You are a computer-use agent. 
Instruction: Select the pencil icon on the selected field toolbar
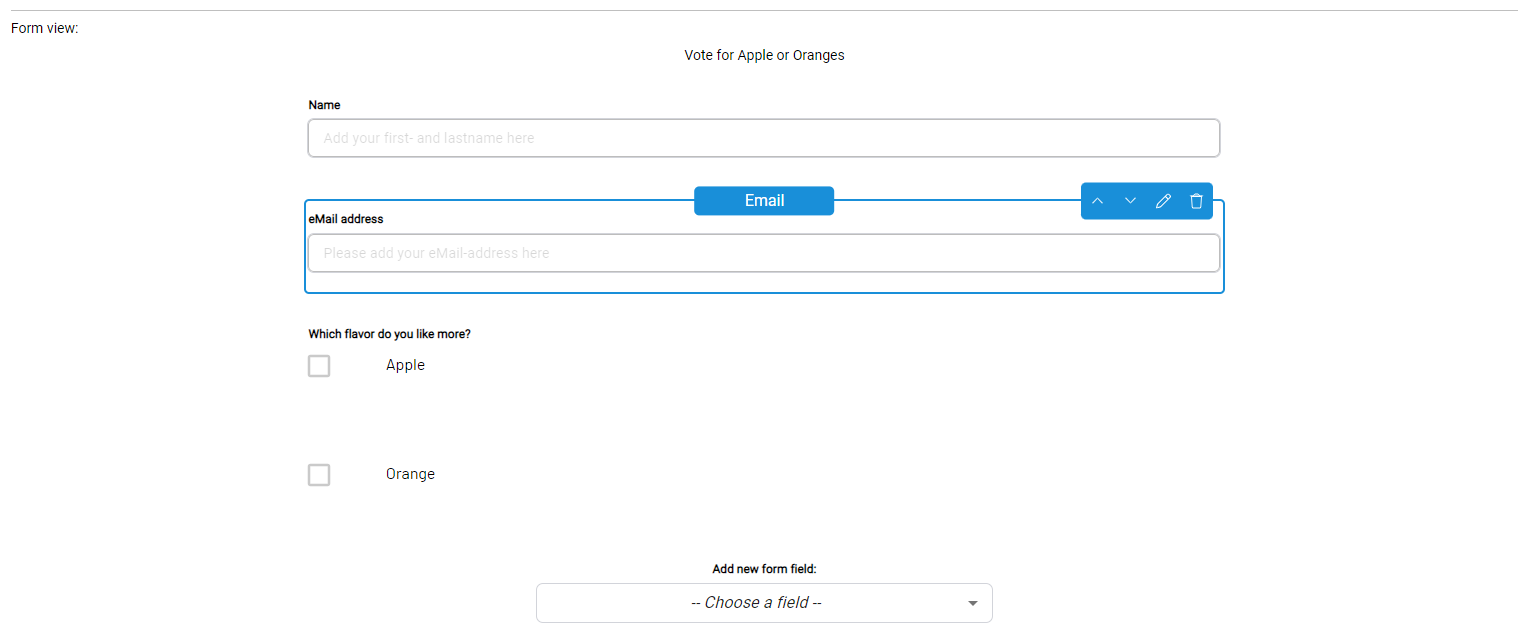coord(1163,200)
